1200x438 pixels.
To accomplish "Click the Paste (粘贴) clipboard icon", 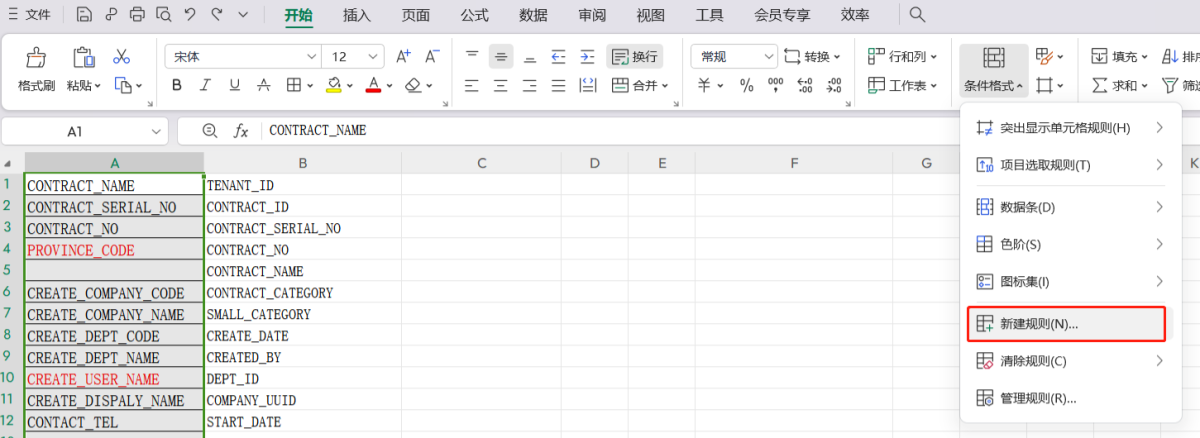I will coord(84,57).
